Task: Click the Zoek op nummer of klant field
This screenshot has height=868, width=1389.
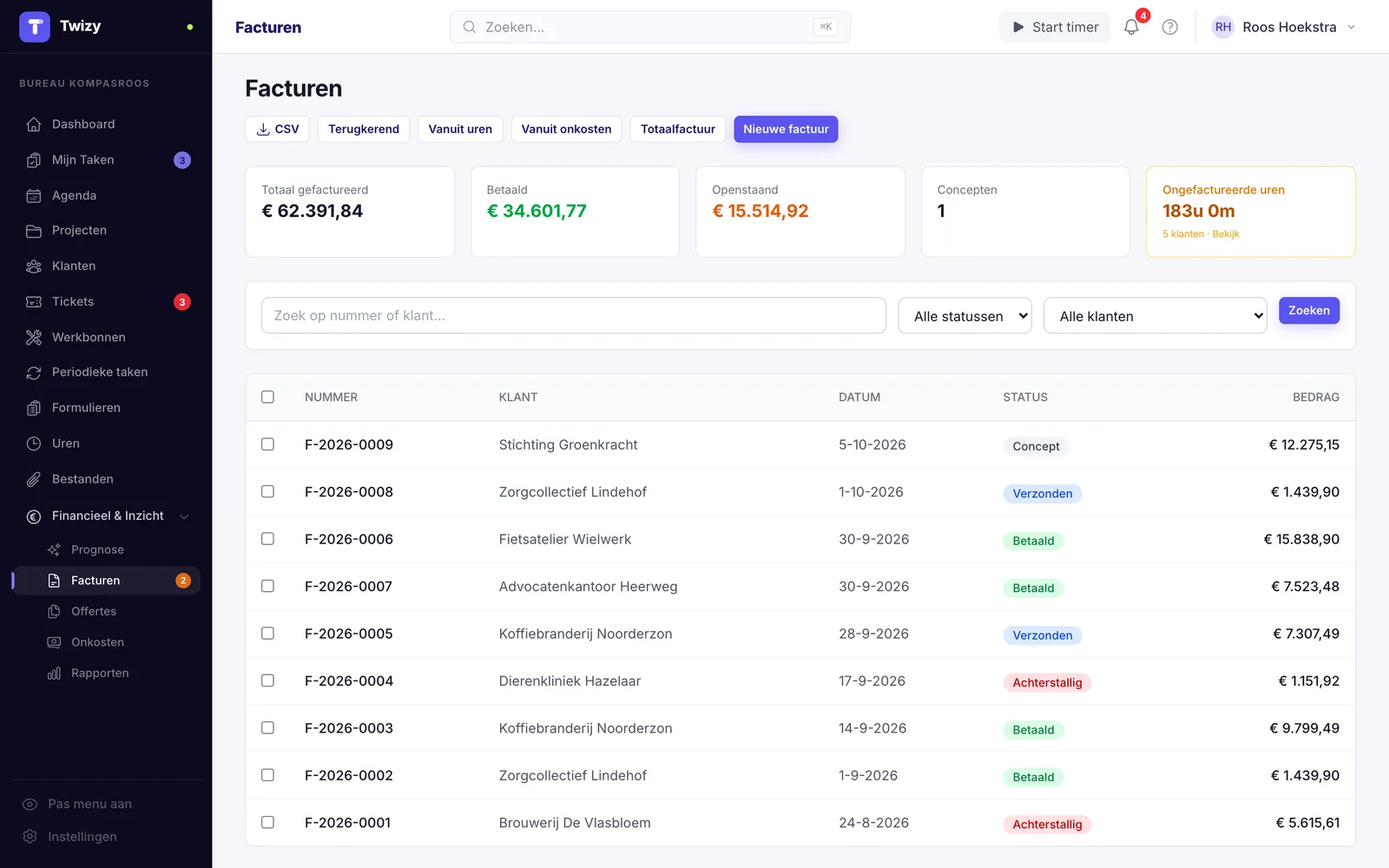Action: (574, 316)
